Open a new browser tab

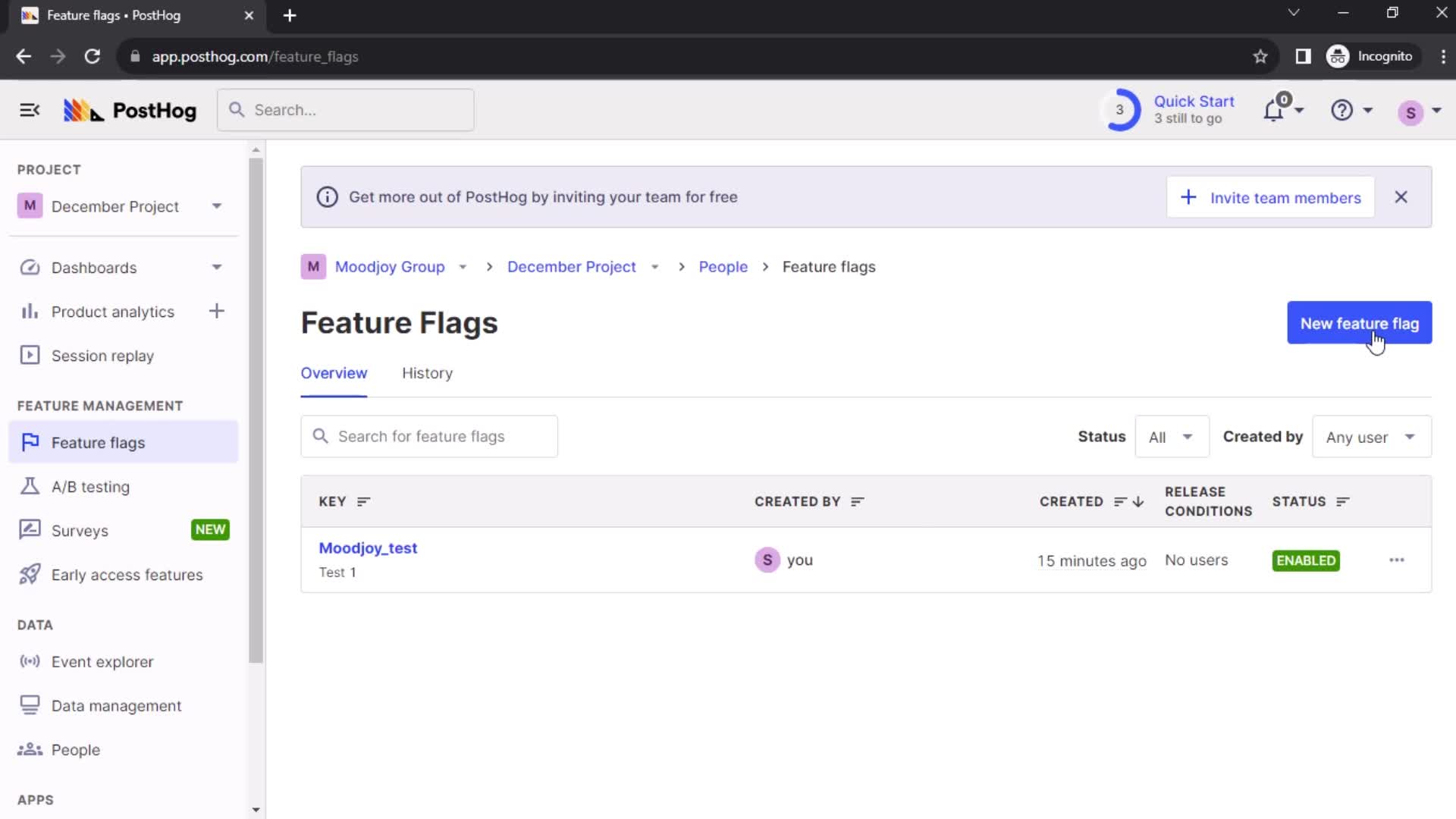pyautogui.click(x=290, y=15)
